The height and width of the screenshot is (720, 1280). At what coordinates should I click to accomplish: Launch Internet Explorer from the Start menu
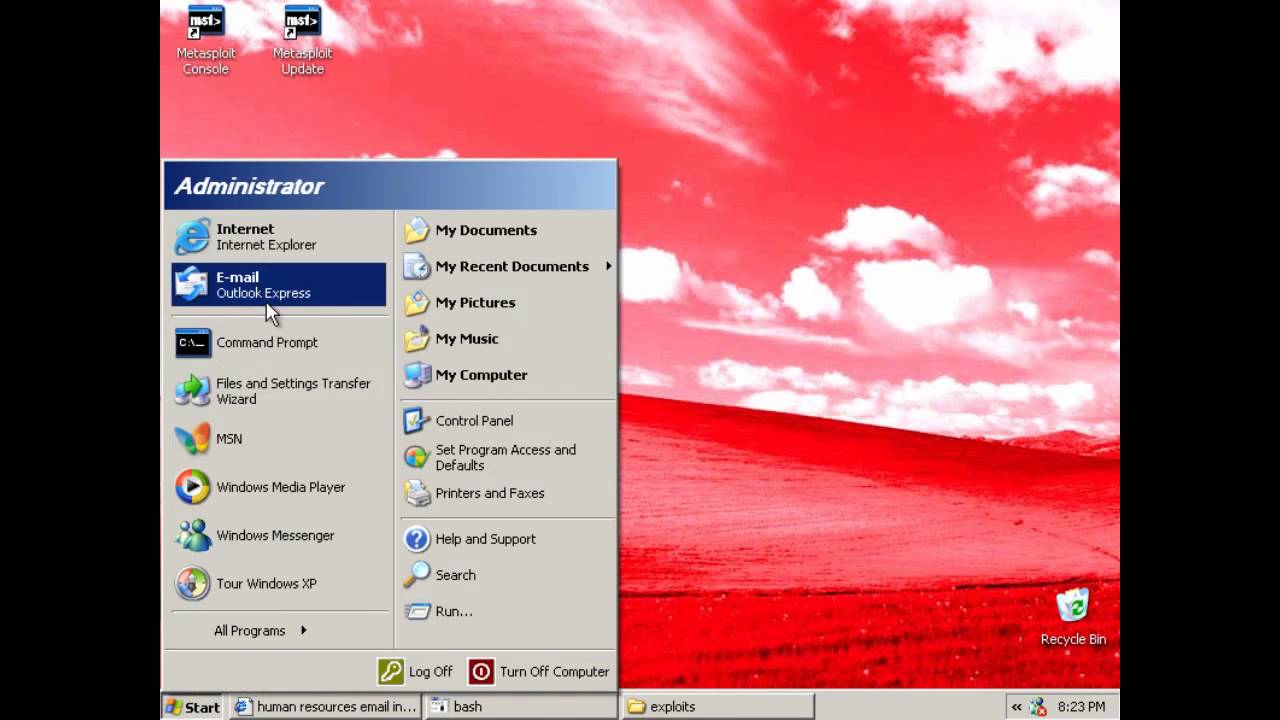coord(279,237)
